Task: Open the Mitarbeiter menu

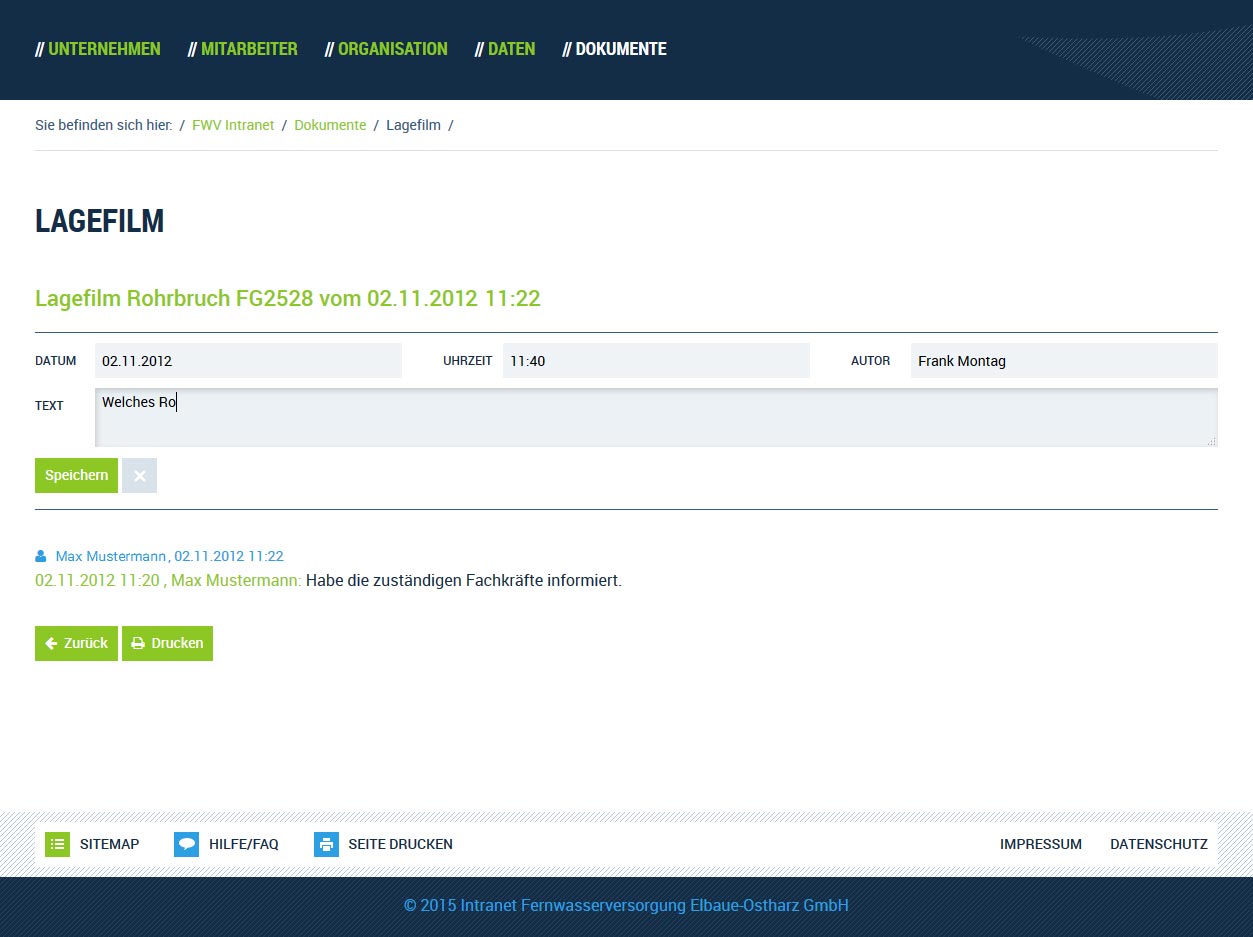Action: (x=243, y=49)
